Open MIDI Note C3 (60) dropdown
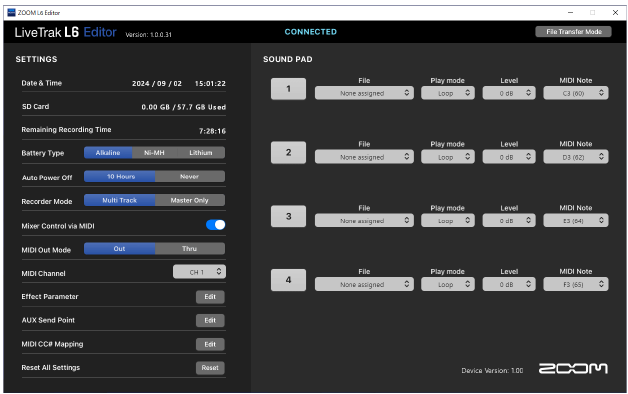628x394 pixels. pos(576,93)
